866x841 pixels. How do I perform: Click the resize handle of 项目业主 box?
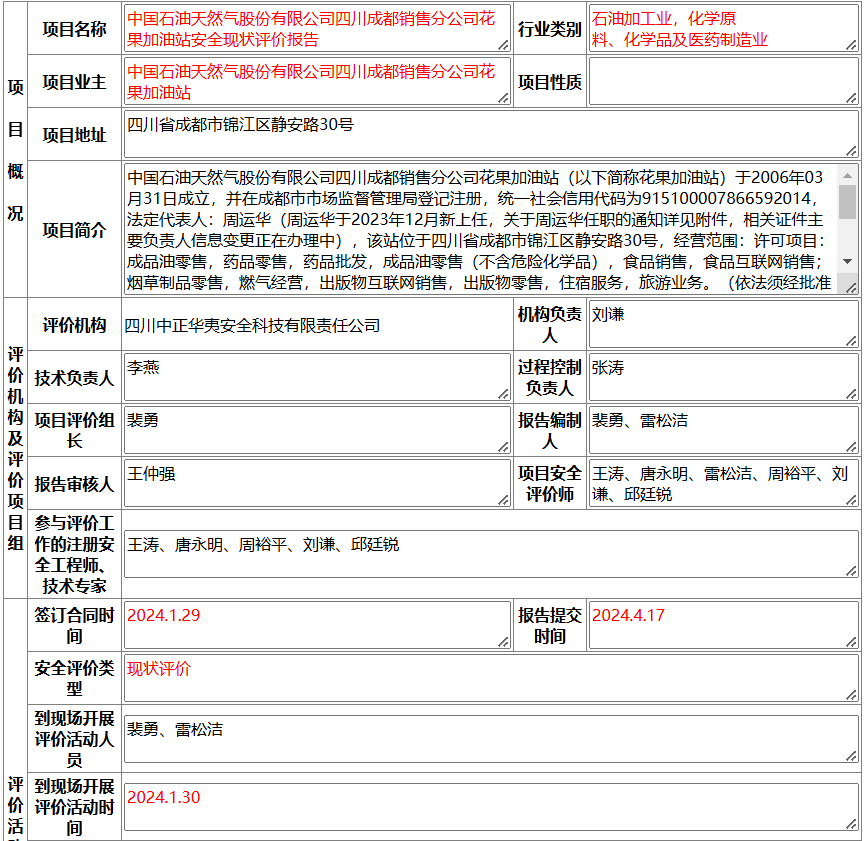pyautogui.click(x=504, y=98)
